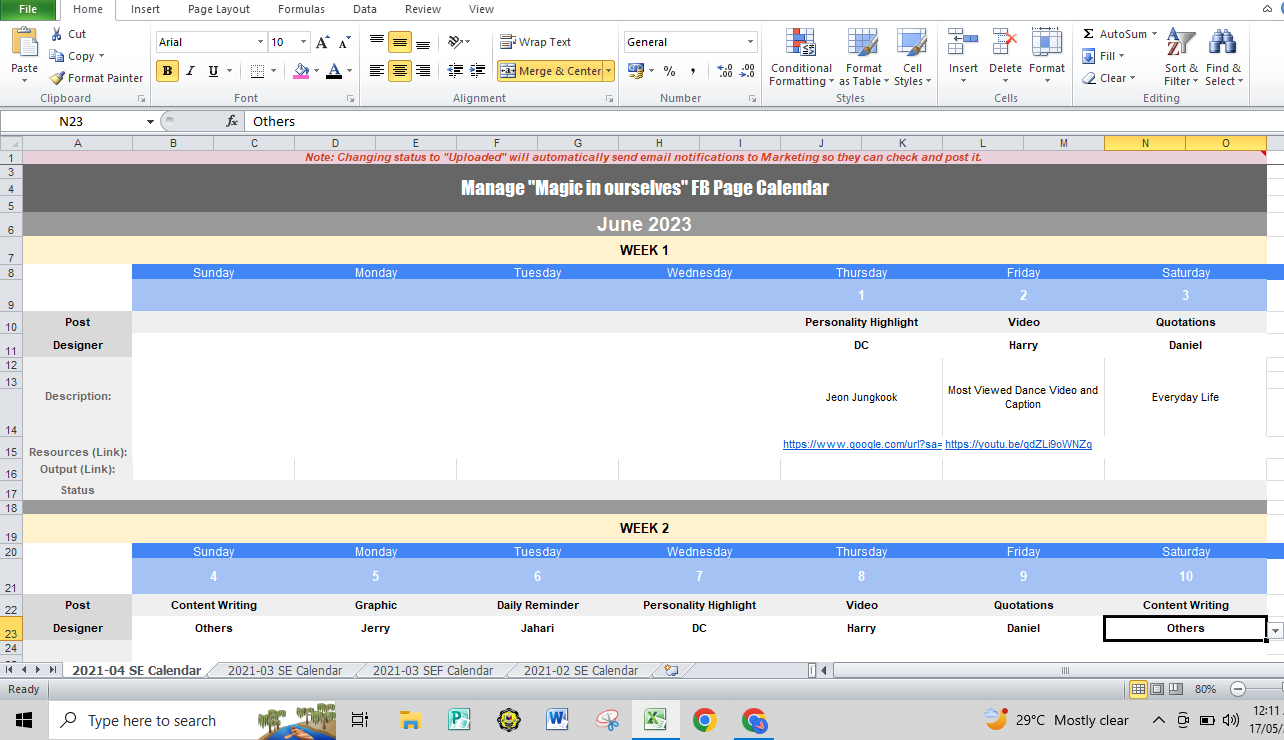1284x740 pixels.
Task: Open the google.com resource link
Action: [x=862, y=444]
